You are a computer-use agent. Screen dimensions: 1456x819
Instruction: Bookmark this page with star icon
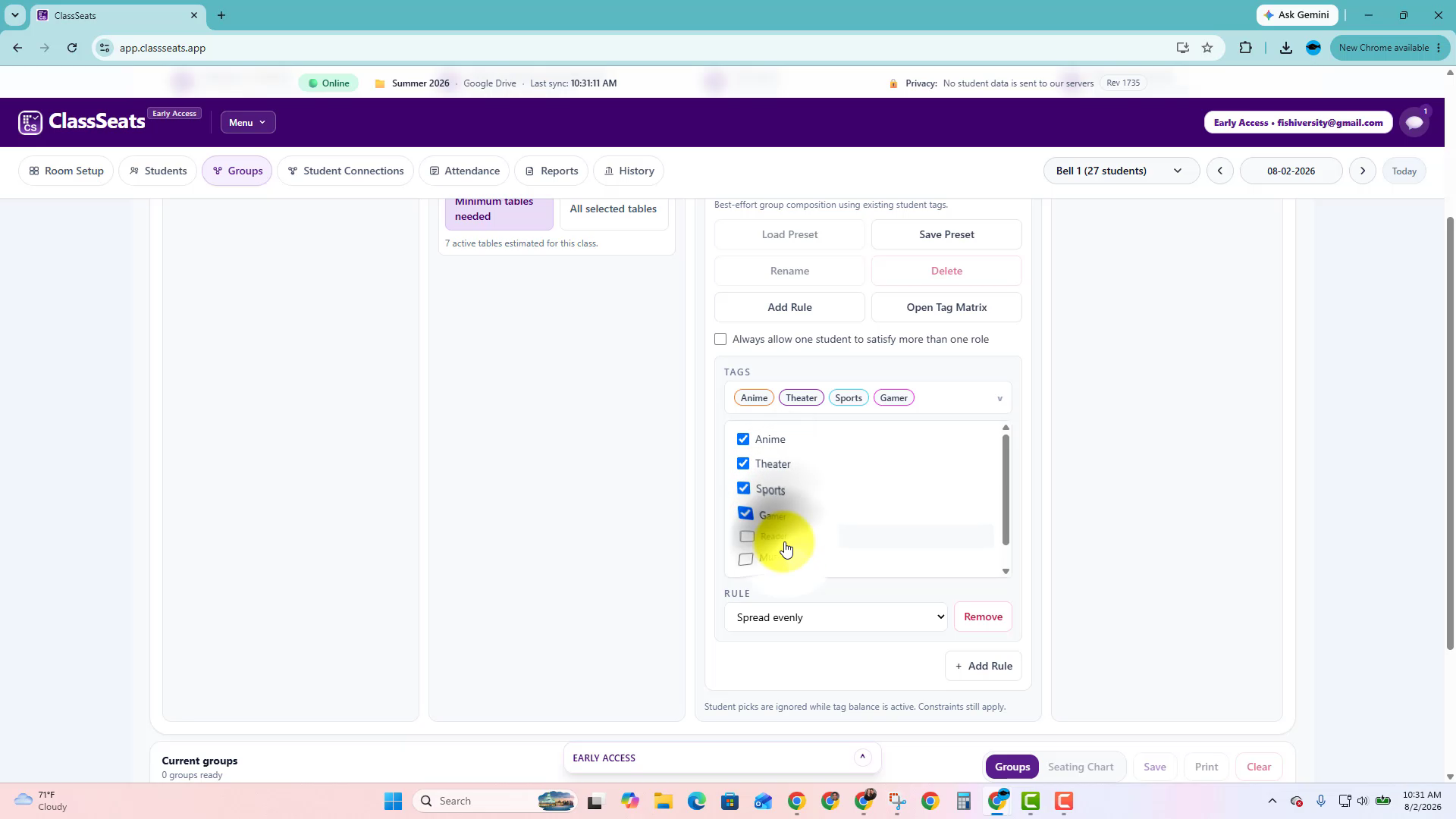click(1207, 48)
